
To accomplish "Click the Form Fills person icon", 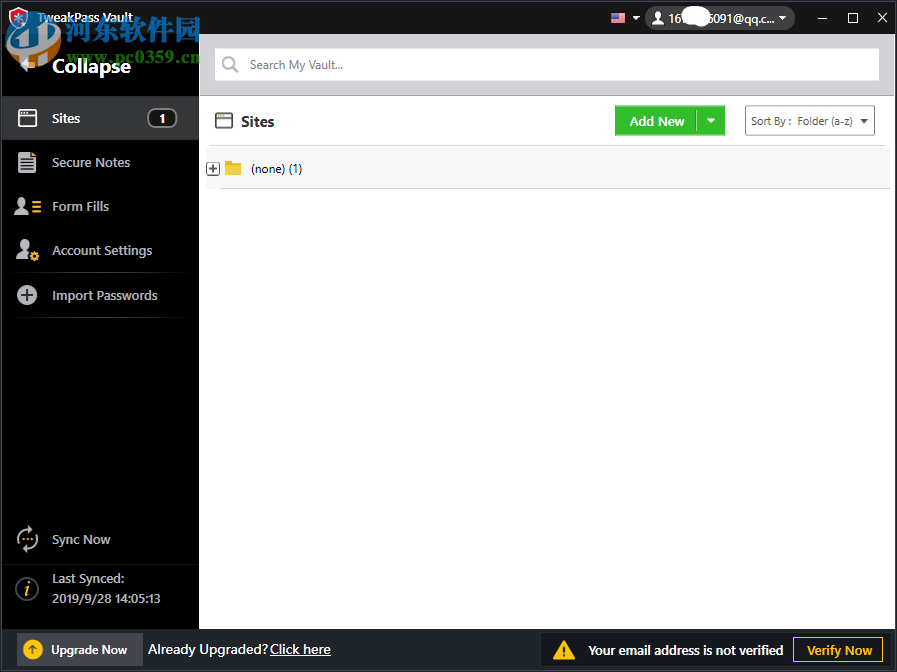I will click(x=27, y=206).
